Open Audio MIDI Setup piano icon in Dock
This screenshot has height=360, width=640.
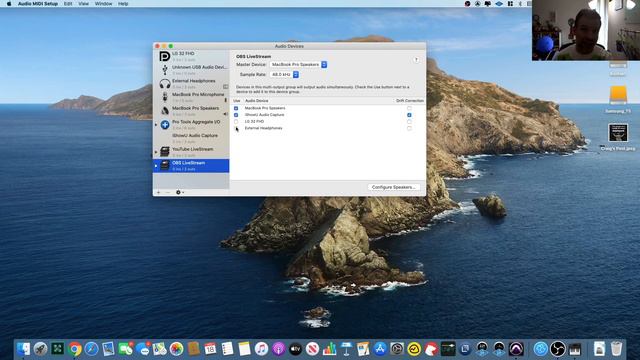coord(575,349)
